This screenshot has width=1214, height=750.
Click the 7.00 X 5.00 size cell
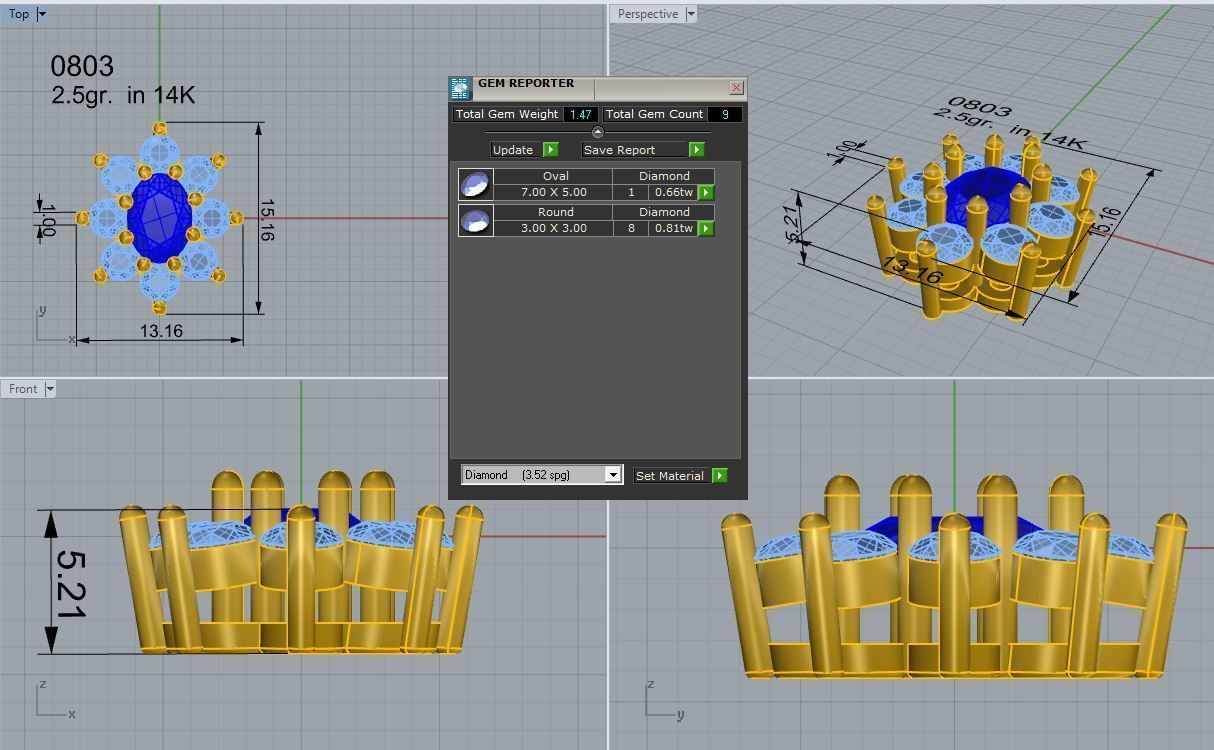pyautogui.click(x=554, y=192)
